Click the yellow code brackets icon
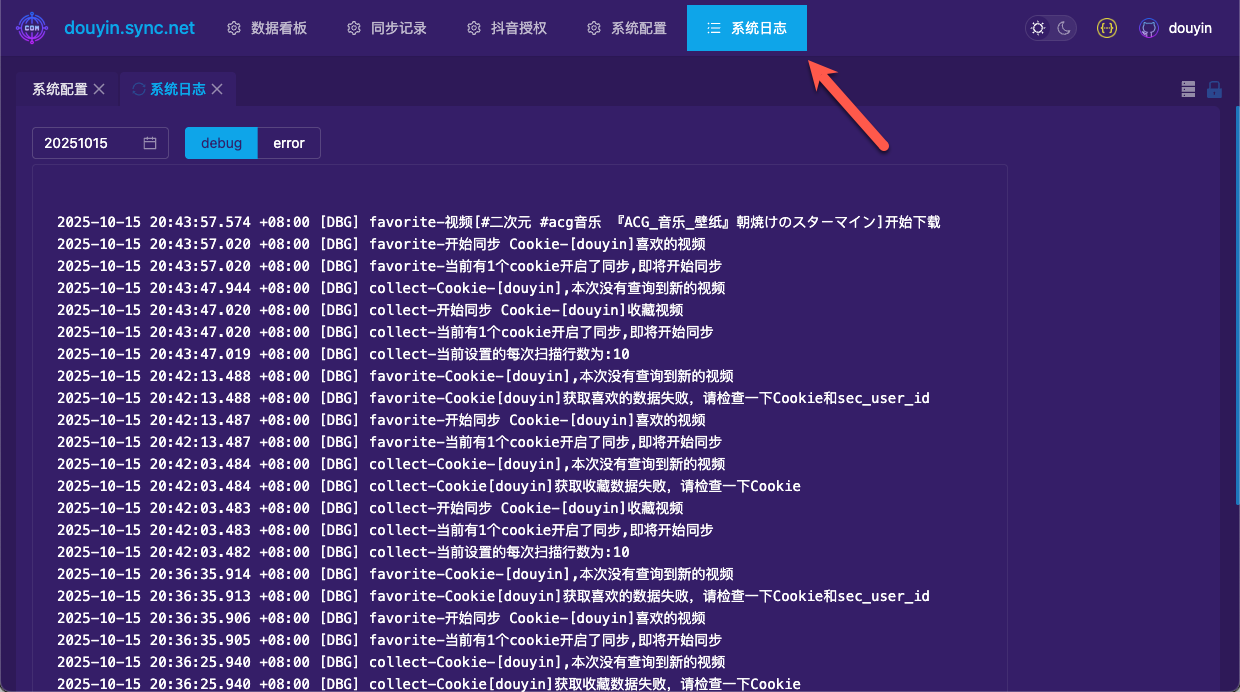 (1106, 28)
